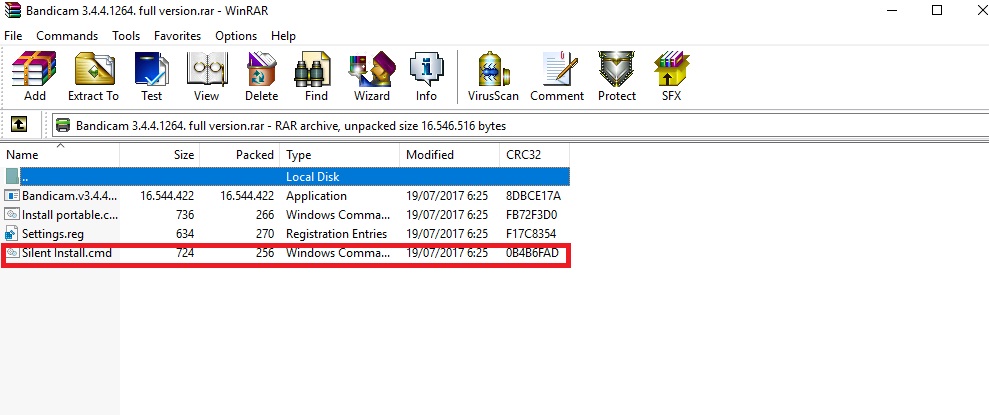This screenshot has width=989, height=415.
Task: Select the Settings.reg file name
Action: (53, 233)
